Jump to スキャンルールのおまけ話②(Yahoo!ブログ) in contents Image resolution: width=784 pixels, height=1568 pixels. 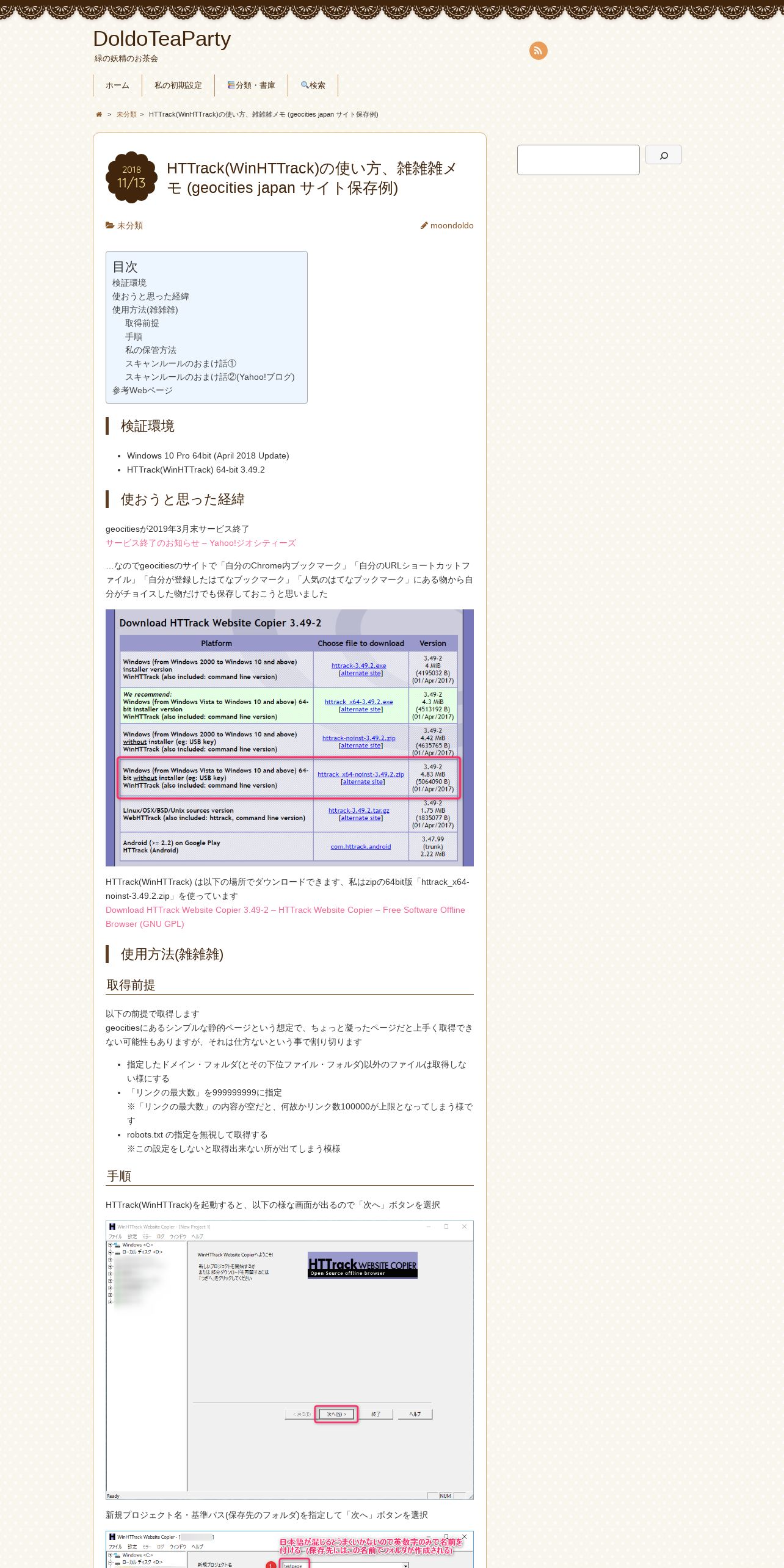click(x=210, y=377)
